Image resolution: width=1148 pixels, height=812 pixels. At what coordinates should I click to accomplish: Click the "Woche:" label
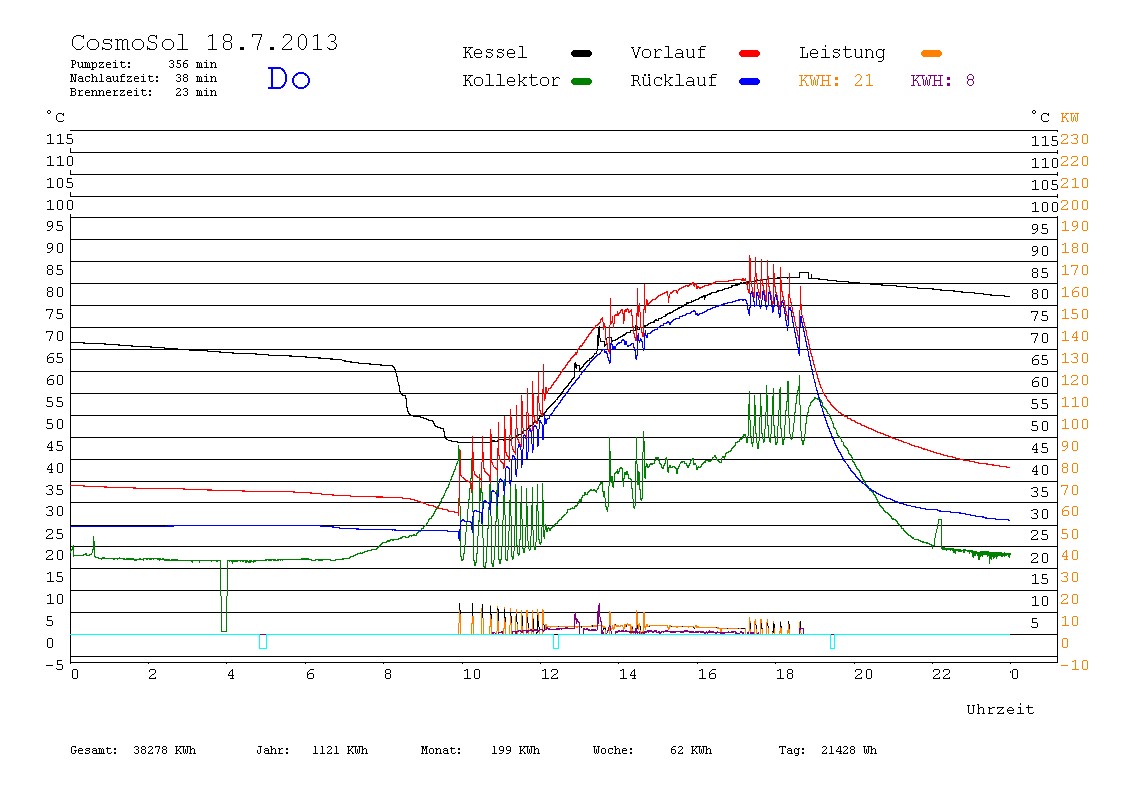[614, 750]
